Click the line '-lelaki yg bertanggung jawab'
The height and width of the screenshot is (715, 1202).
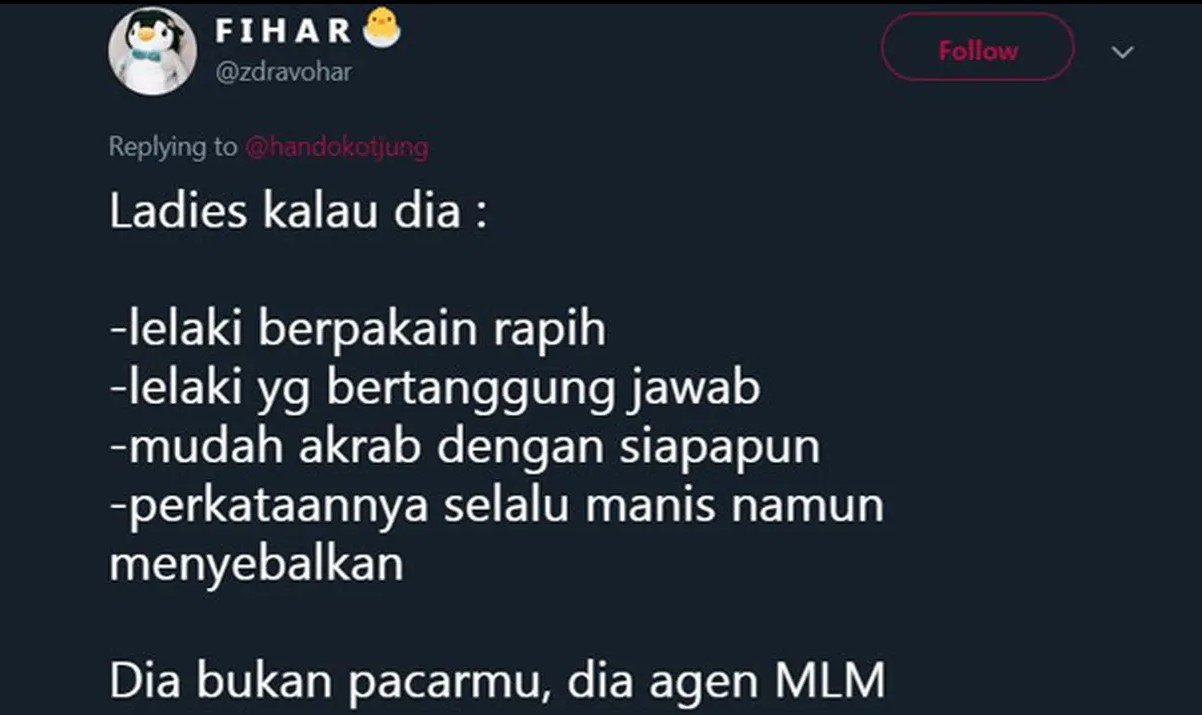435,389
